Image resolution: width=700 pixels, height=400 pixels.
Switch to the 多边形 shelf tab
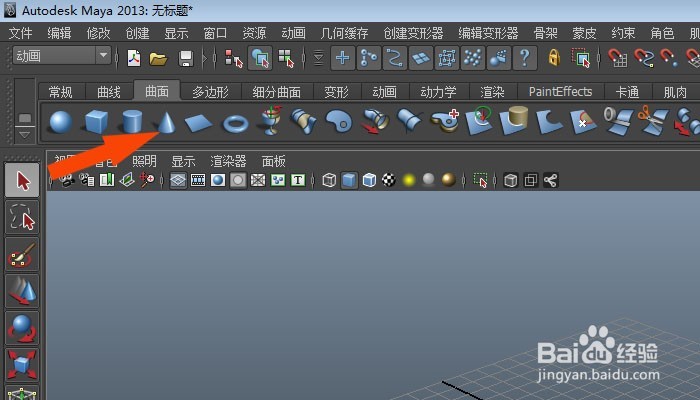click(210, 92)
